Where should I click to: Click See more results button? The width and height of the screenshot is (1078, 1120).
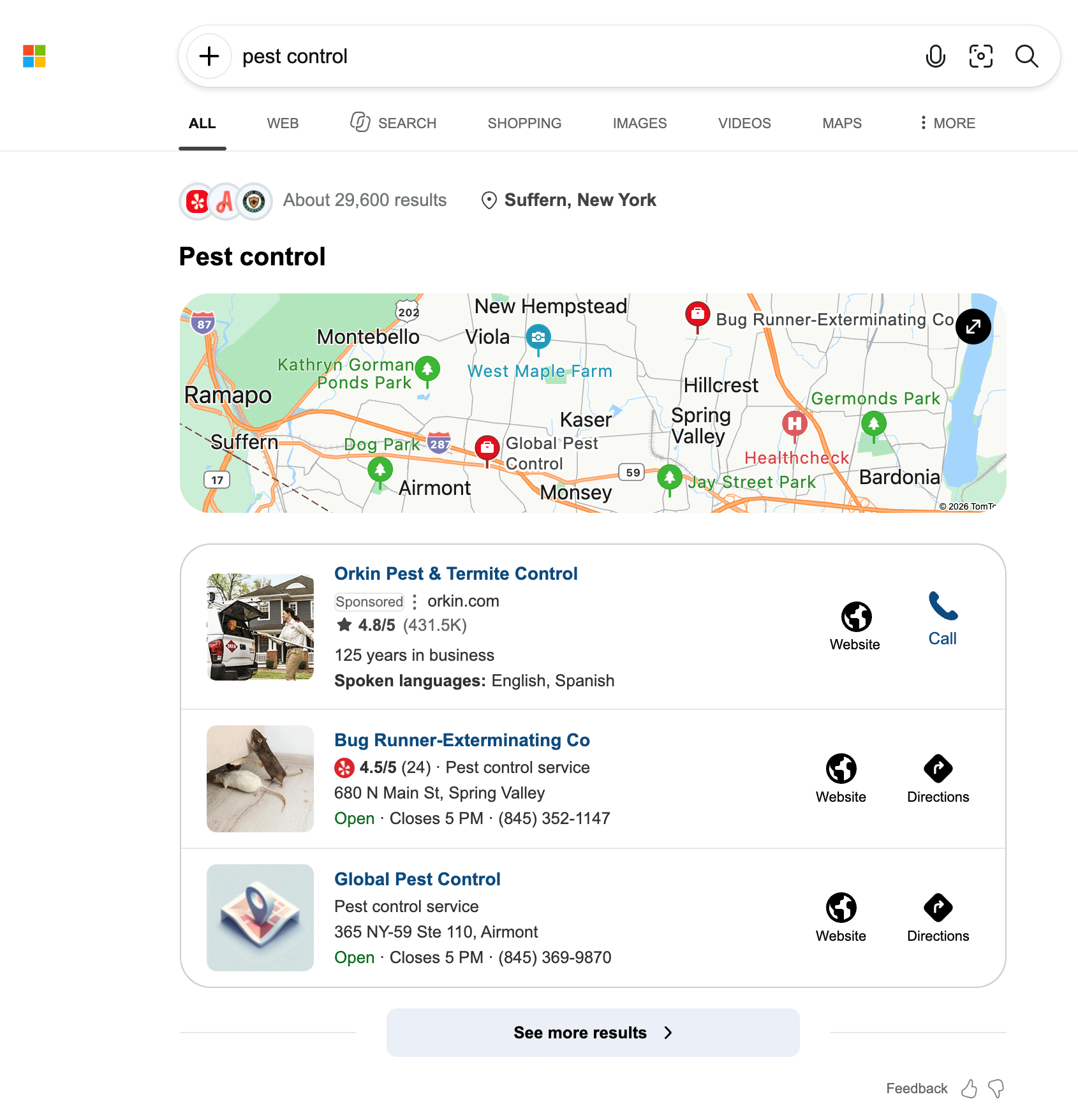[593, 1033]
